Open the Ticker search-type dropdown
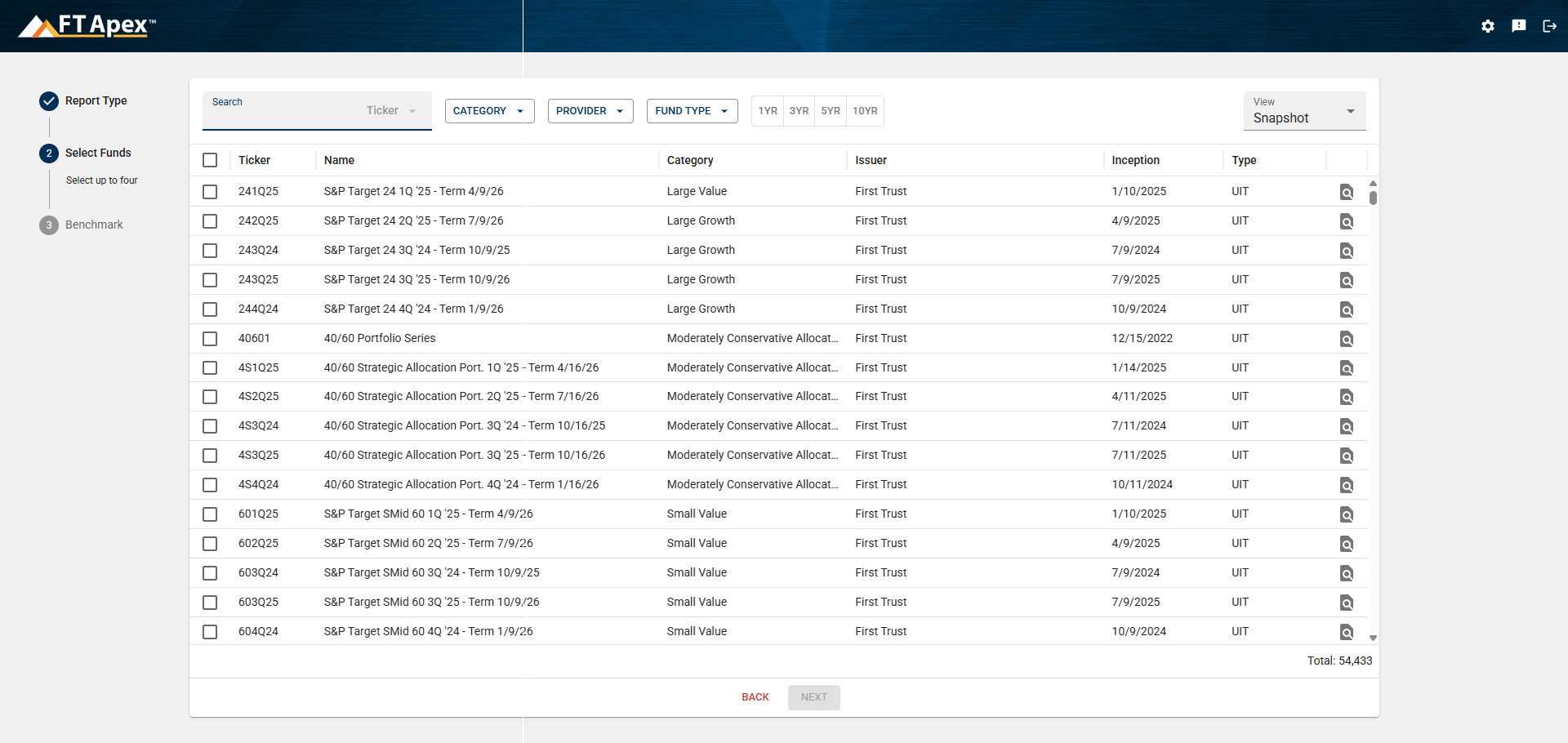This screenshot has width=1568, height=743. 391,111
